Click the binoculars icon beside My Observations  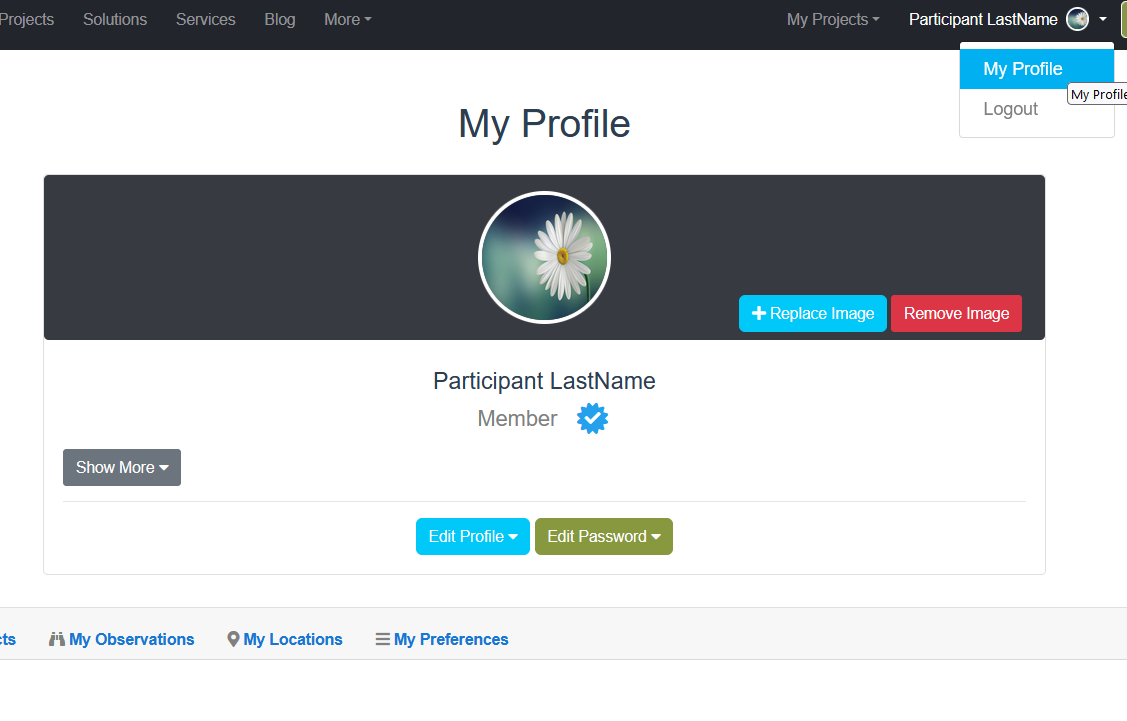[57, 639]
